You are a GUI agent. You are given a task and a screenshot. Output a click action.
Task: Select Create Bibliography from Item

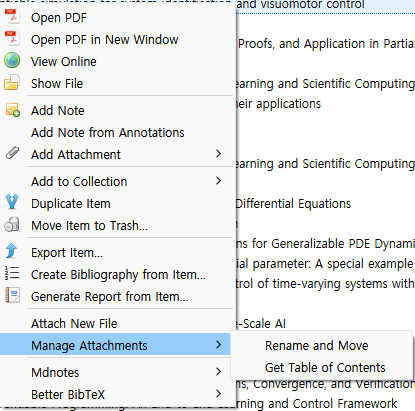[x=118, y=275]
